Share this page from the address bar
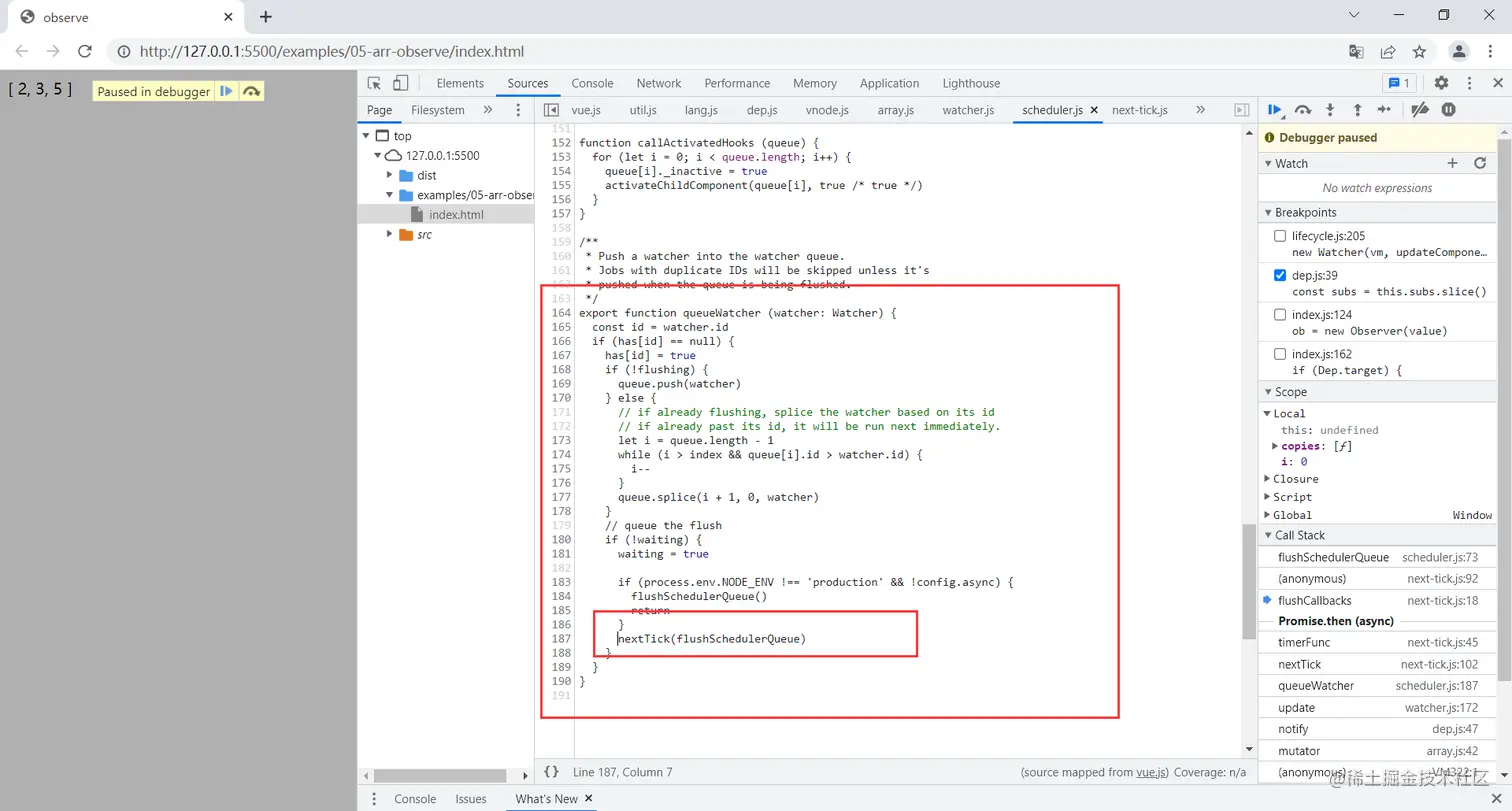 [1388, 52]
